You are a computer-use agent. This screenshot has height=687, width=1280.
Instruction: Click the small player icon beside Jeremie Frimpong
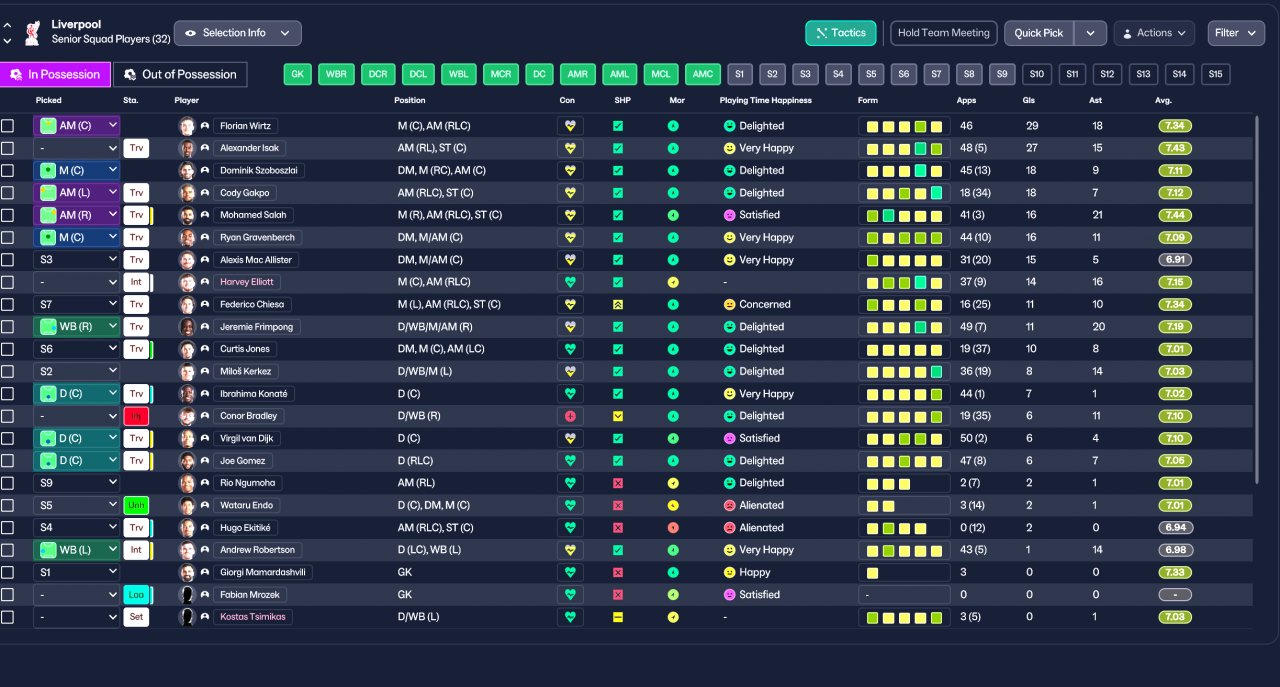[x=205, y=327]
